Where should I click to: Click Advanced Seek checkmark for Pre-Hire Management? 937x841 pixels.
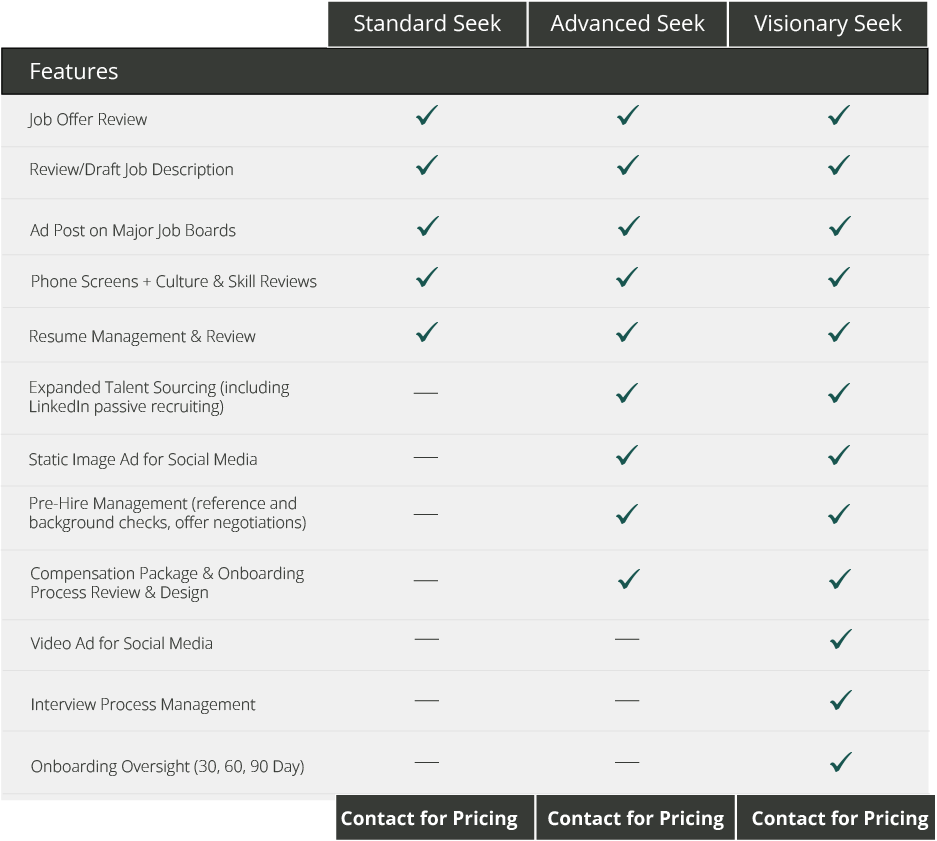click(627, 513)
